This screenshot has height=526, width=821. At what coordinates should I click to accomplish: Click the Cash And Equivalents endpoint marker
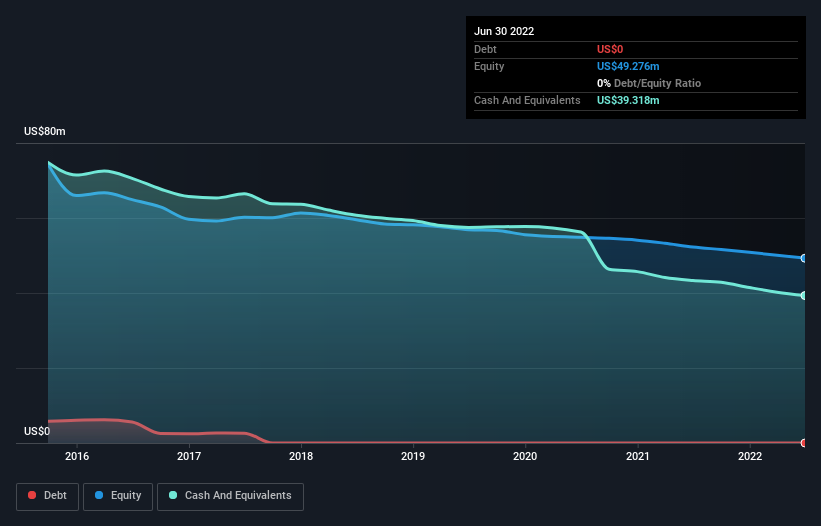pos(804,296)
